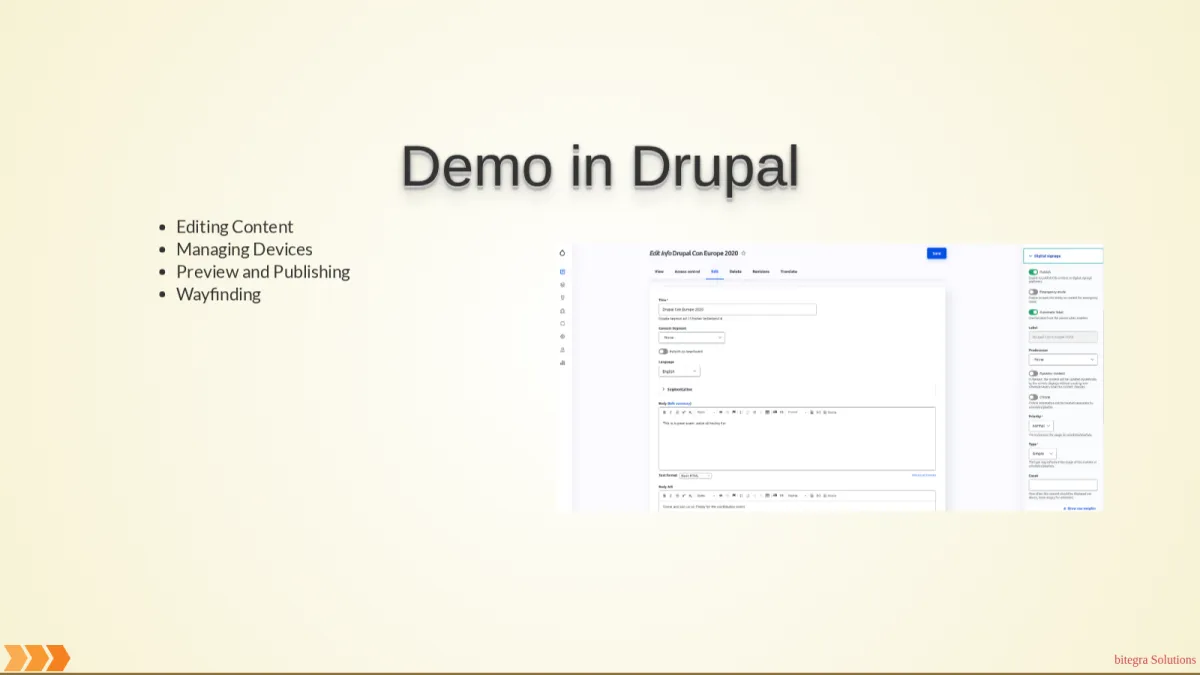This screenshot has width=1200, height=675.
Task: Open the Format dropdown in Body editor toolbar
Action: pyautogui.click(x=796, y=412)
